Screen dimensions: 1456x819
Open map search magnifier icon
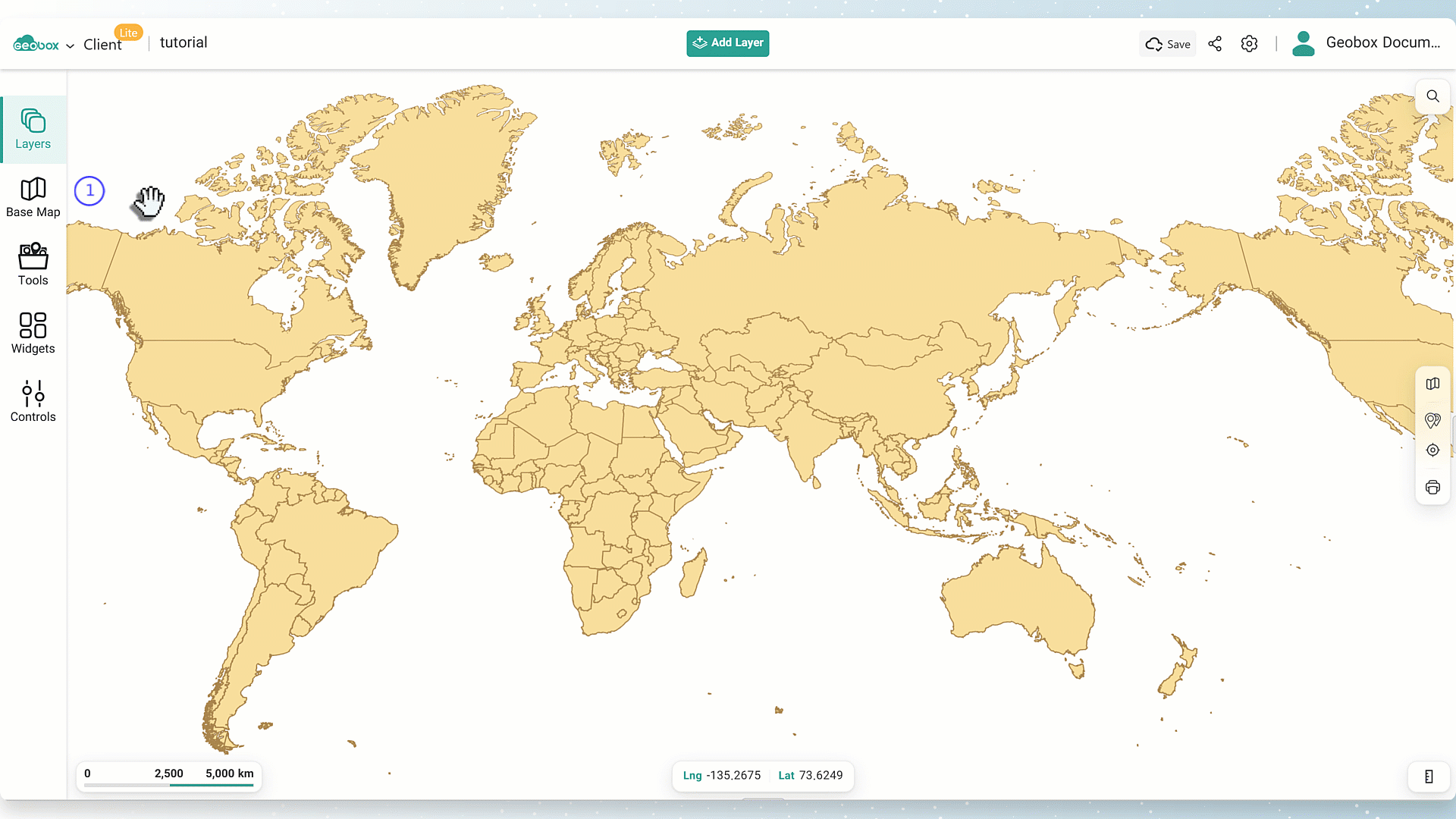point(1432,96)
